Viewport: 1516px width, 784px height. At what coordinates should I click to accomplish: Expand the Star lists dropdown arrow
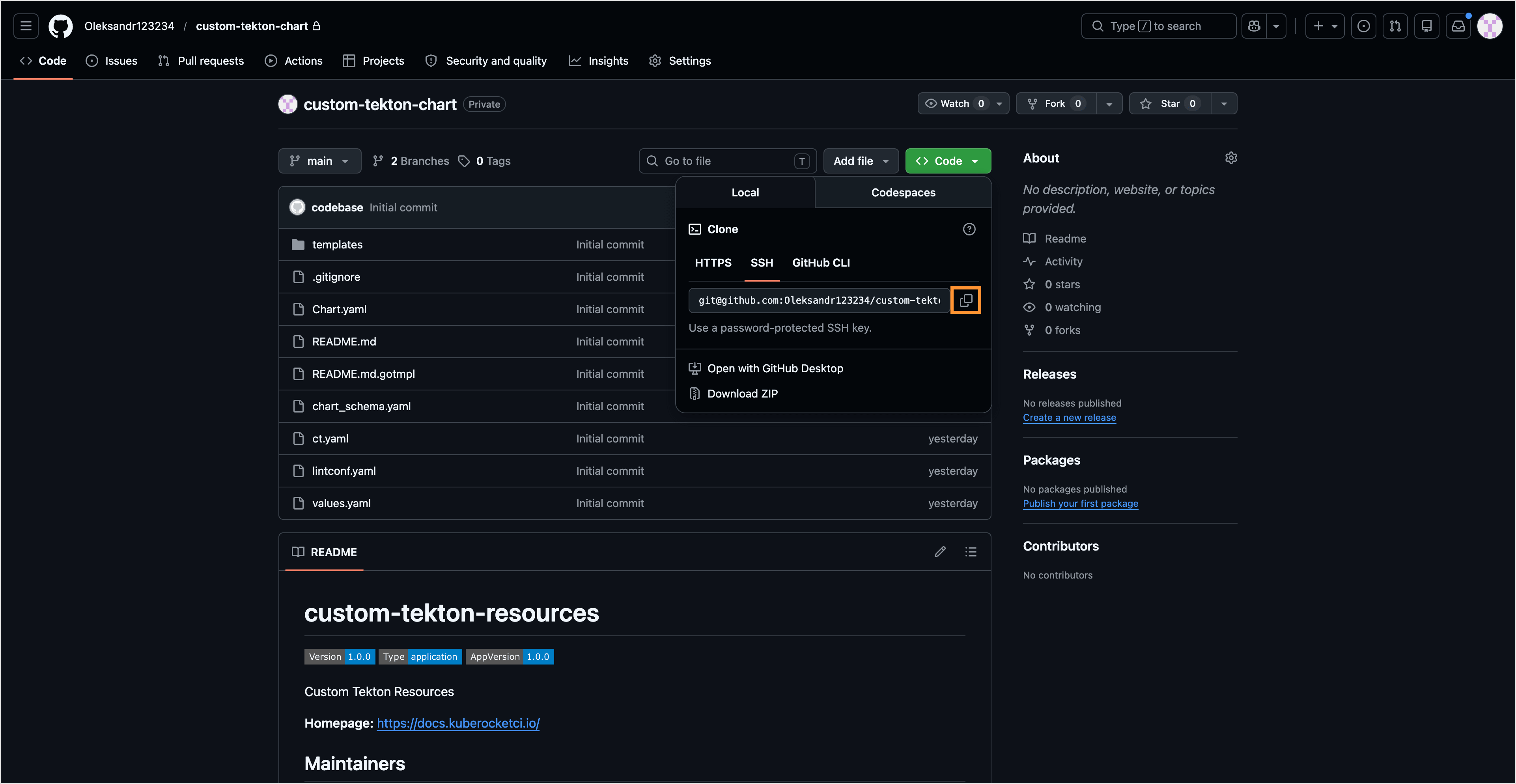tap(1224, 104)
